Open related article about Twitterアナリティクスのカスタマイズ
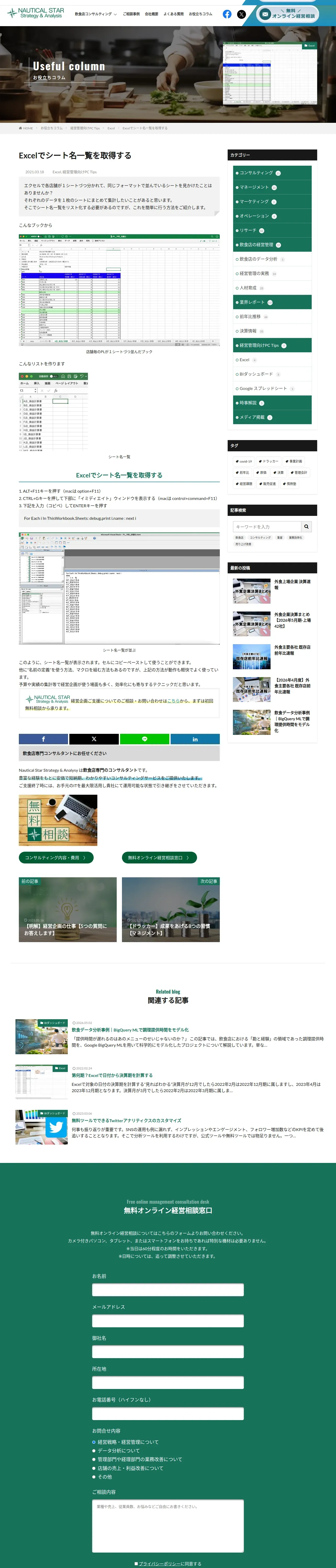This screenshot has height=1568, width=336. tap(126, 1121)
